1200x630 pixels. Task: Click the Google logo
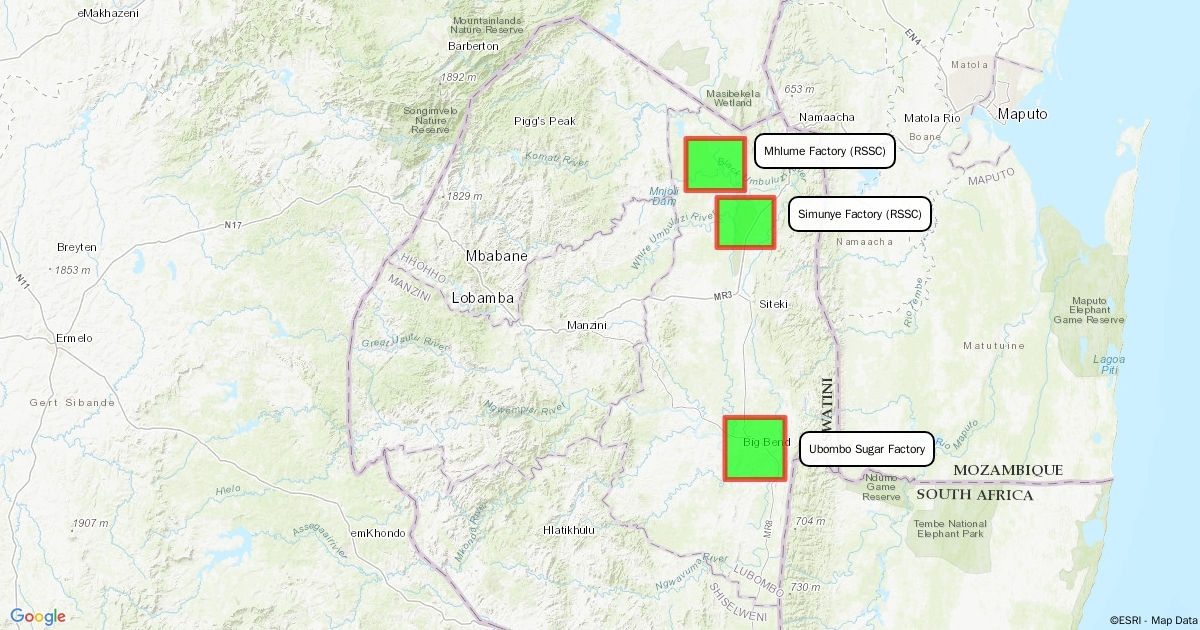coord(38,616)
